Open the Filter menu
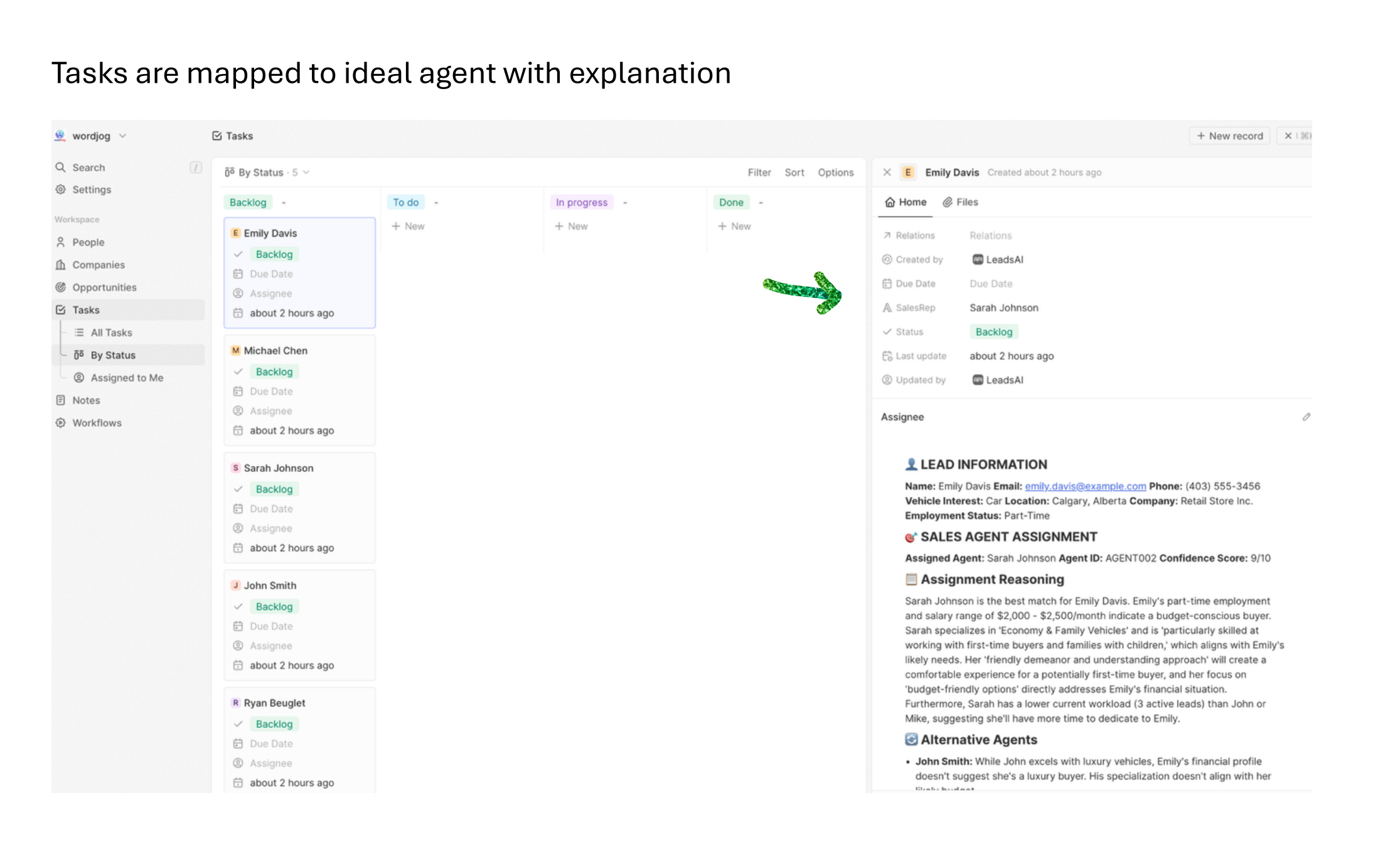1400x859 pixels. point(759,172)
